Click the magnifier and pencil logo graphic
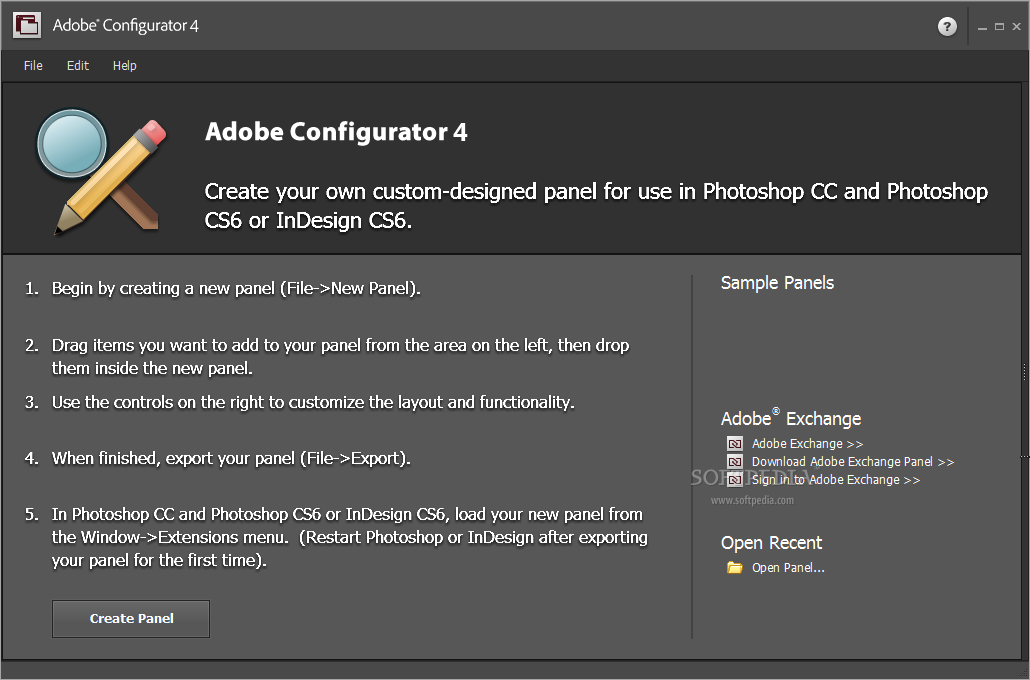Screen dimensions: 1030x680 point(102,171)
